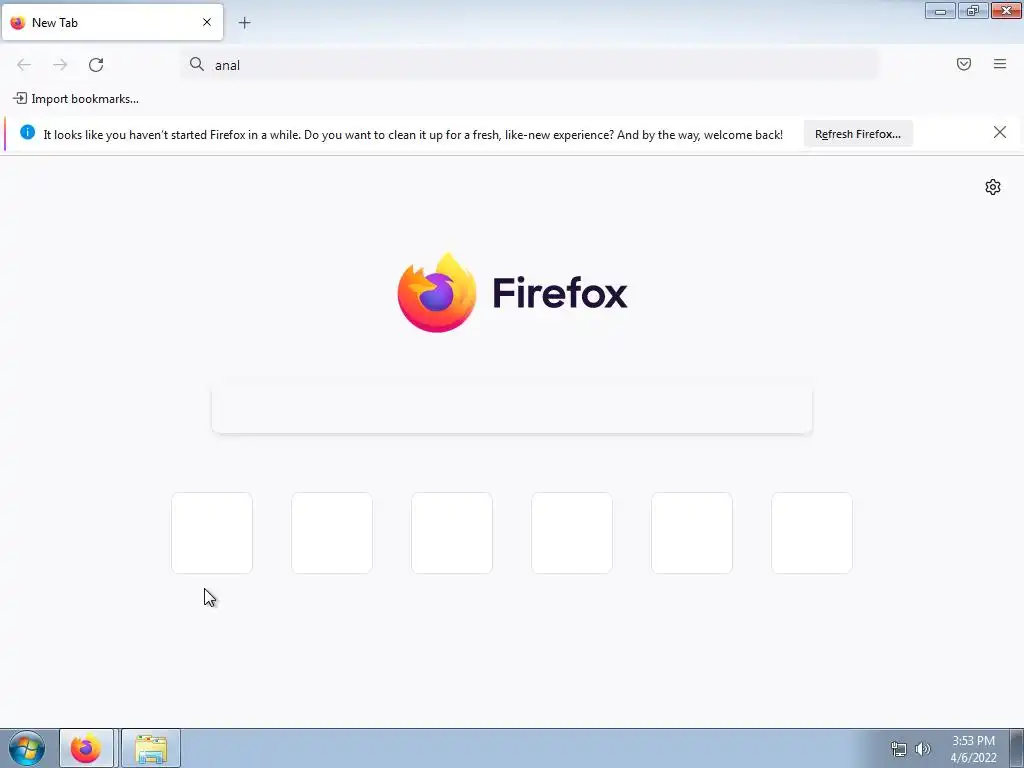This screenshot has height=768, width=1024.
Task: Save to Pocket icon
Action: (x=964, y=64)
